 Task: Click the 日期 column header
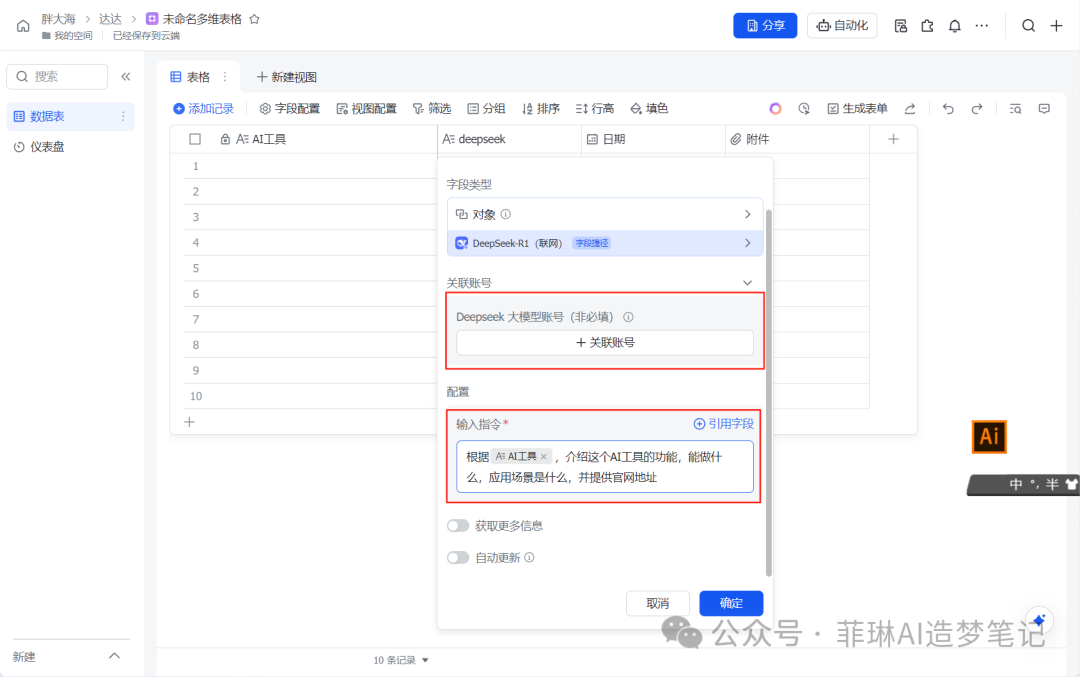[653, 139]
